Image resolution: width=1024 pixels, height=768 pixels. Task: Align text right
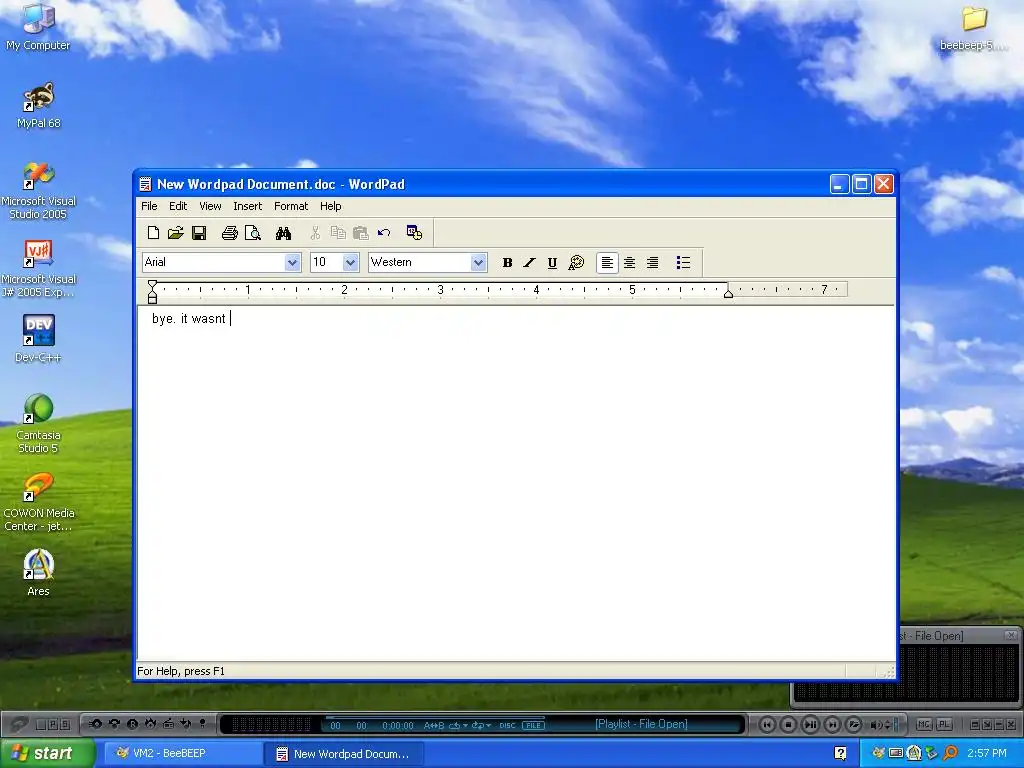point(652,263)
